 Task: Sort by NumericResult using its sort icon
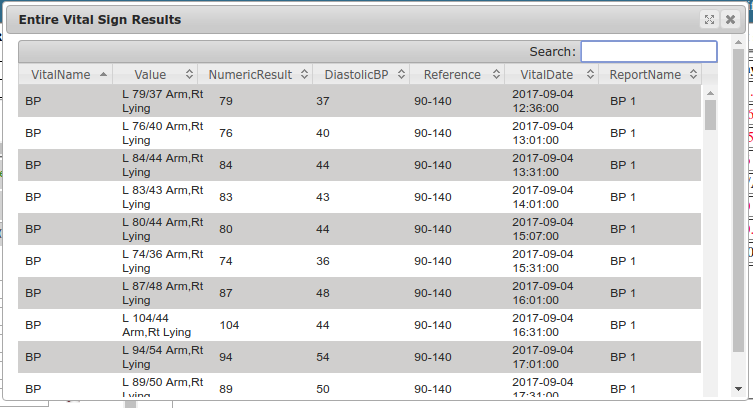tap(302, 75)
